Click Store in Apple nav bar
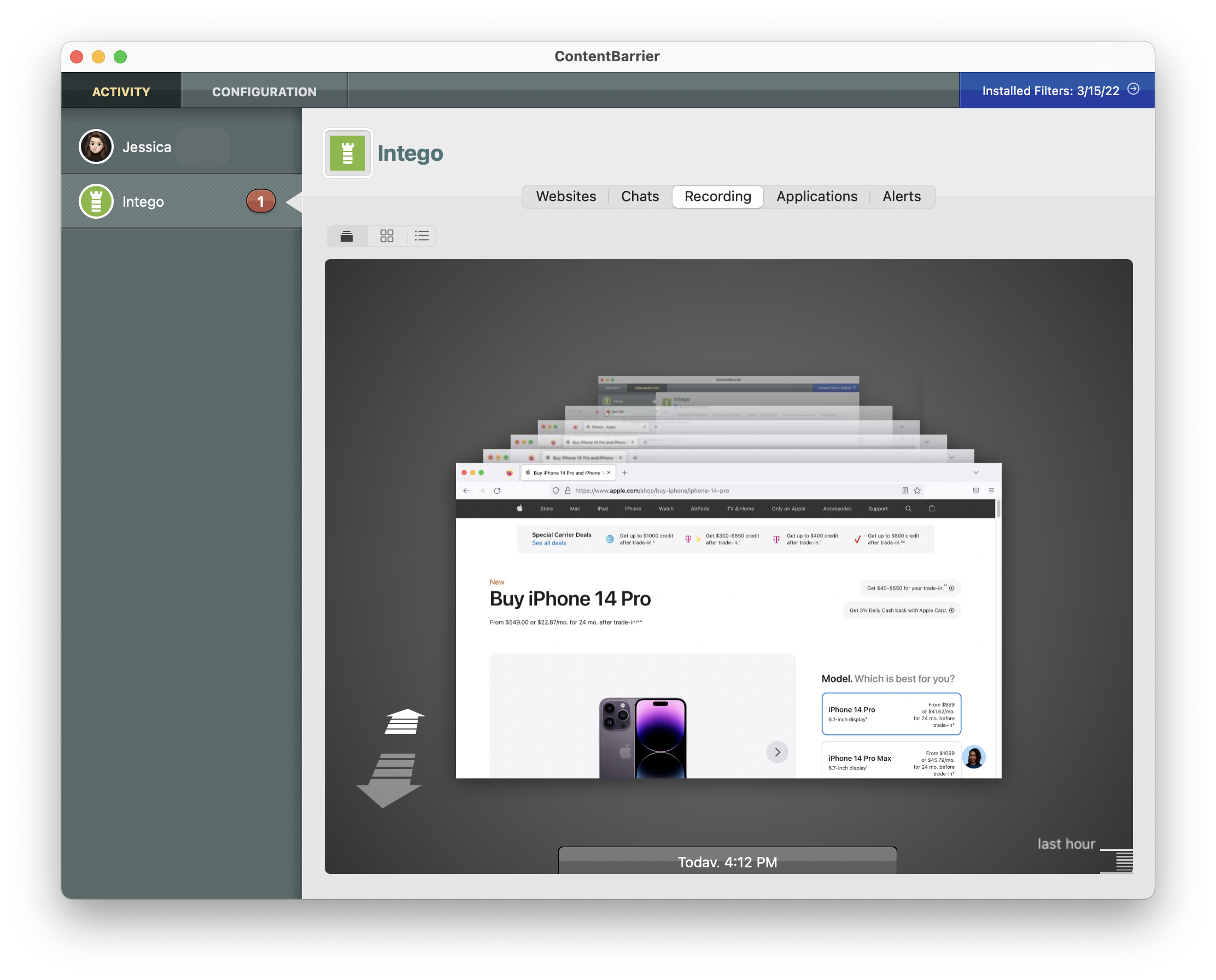This screenshot has height=980, width=1216. [x=546, y=509]
